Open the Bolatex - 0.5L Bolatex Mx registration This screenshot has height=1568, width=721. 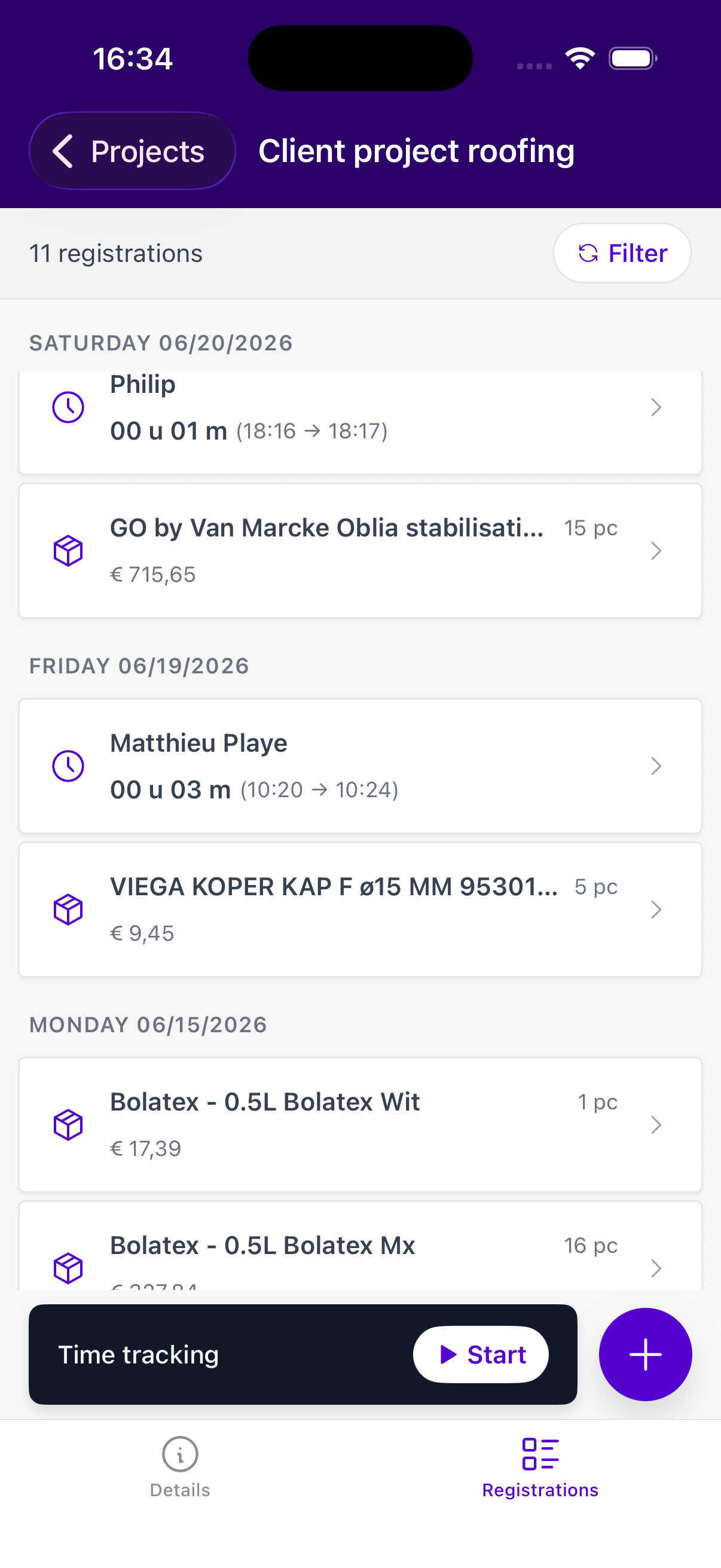(x=360, y=1246)
